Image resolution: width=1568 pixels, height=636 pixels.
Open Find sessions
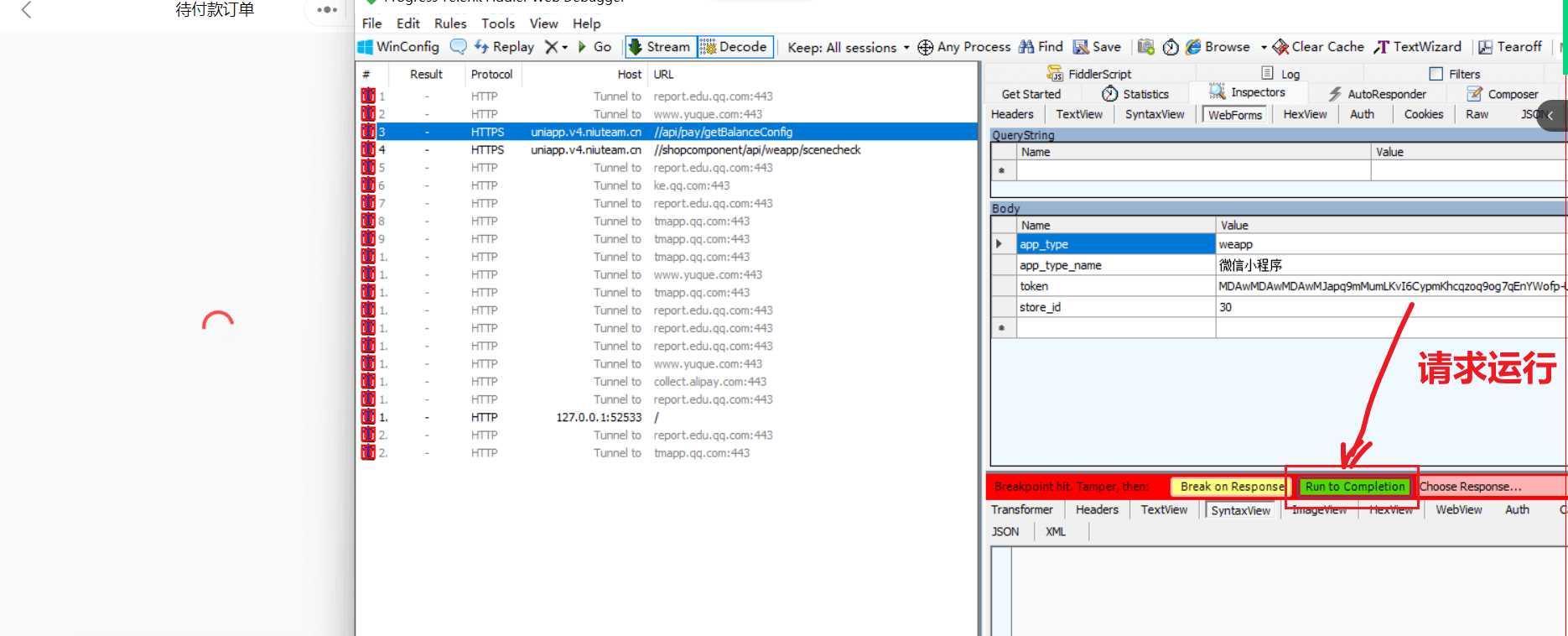1041,47
